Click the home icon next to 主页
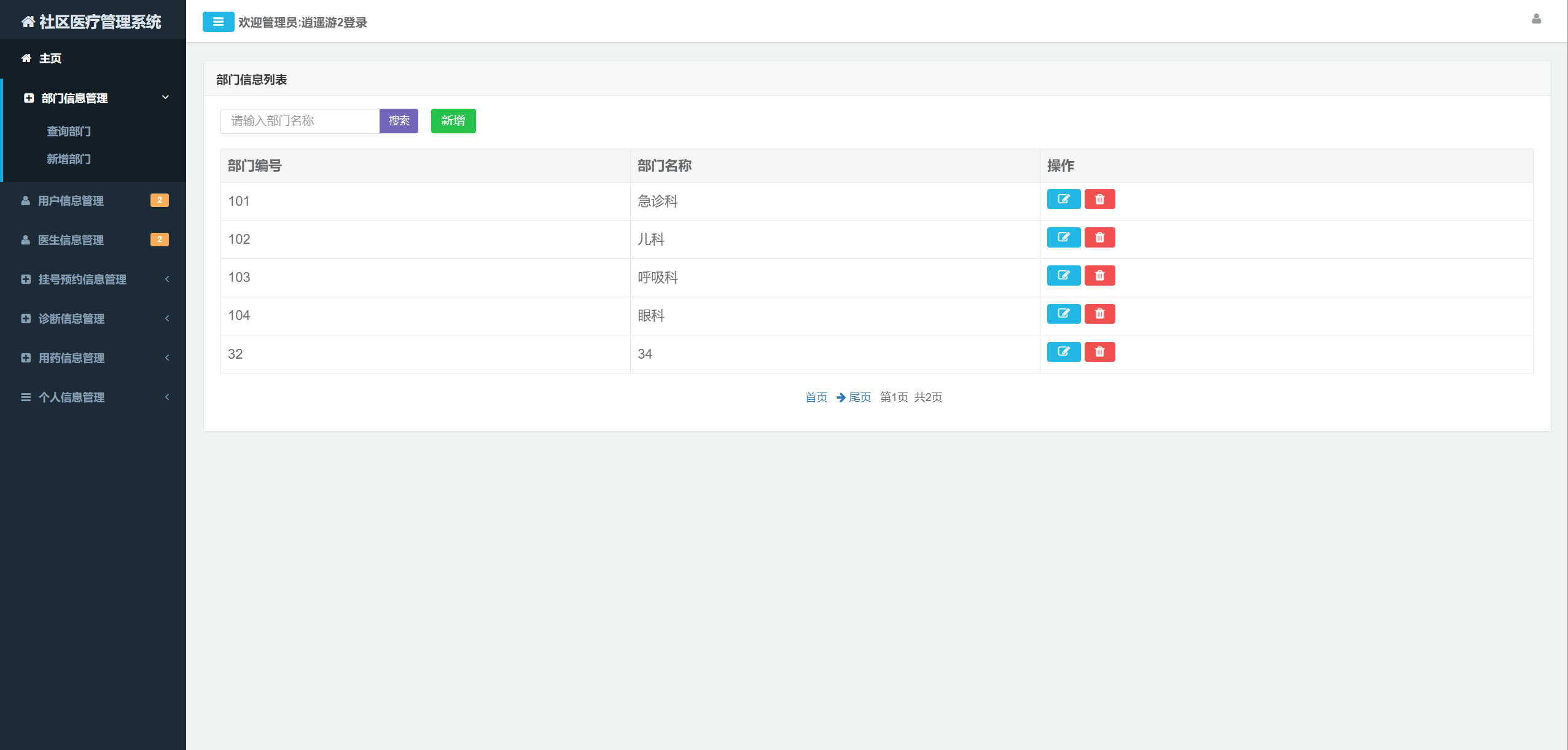 point(26,58)
